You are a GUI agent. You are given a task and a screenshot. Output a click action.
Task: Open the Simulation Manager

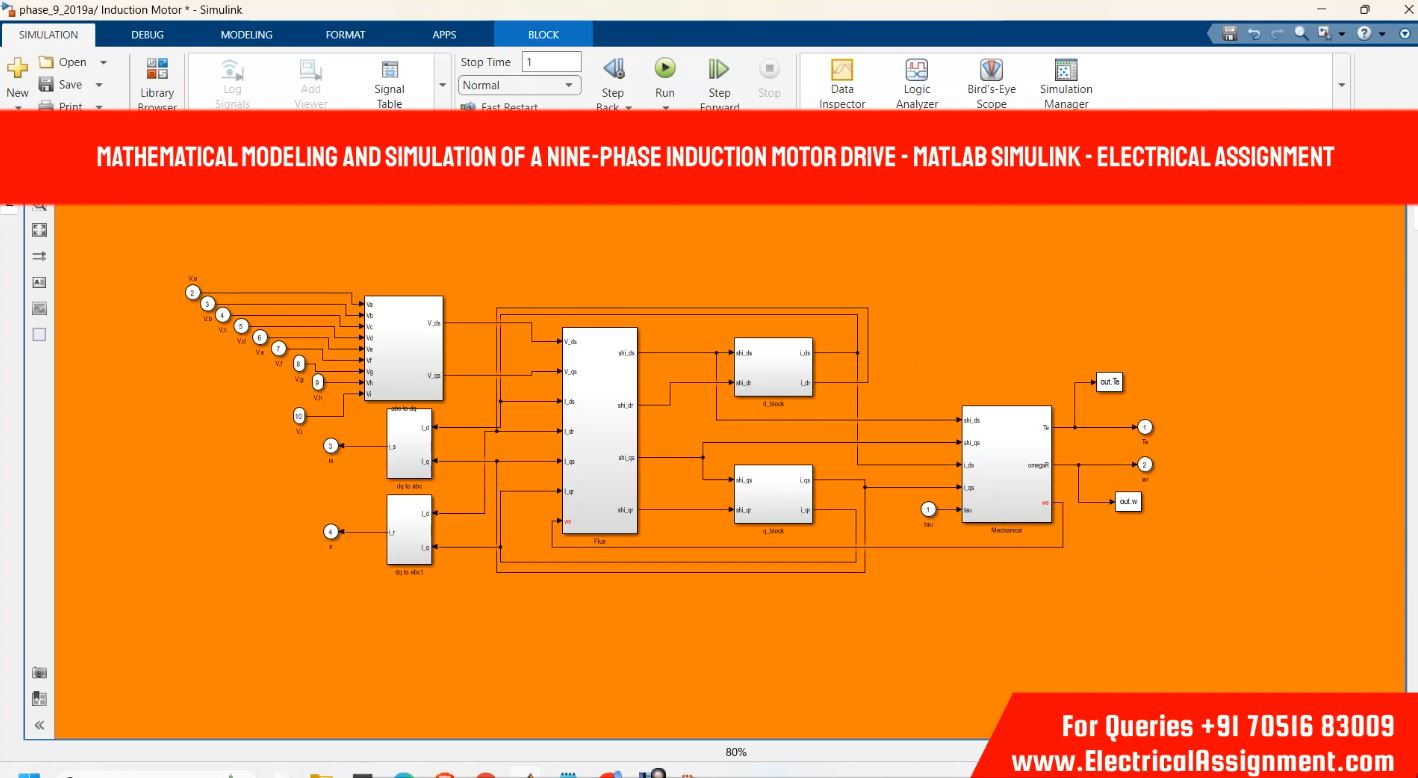[x=1066, y=71]
